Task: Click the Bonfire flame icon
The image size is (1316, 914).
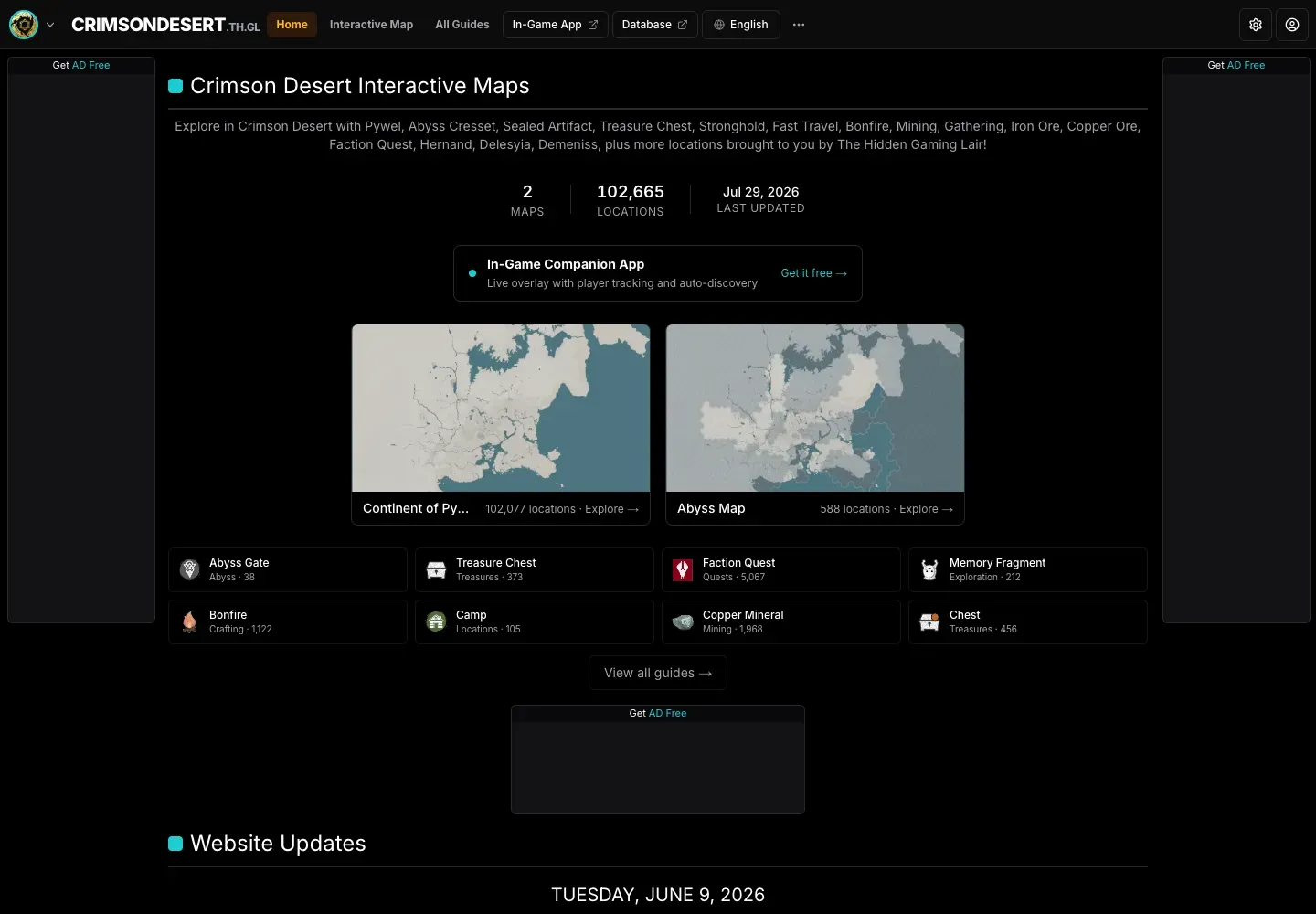Action: (x=189, y=622)
